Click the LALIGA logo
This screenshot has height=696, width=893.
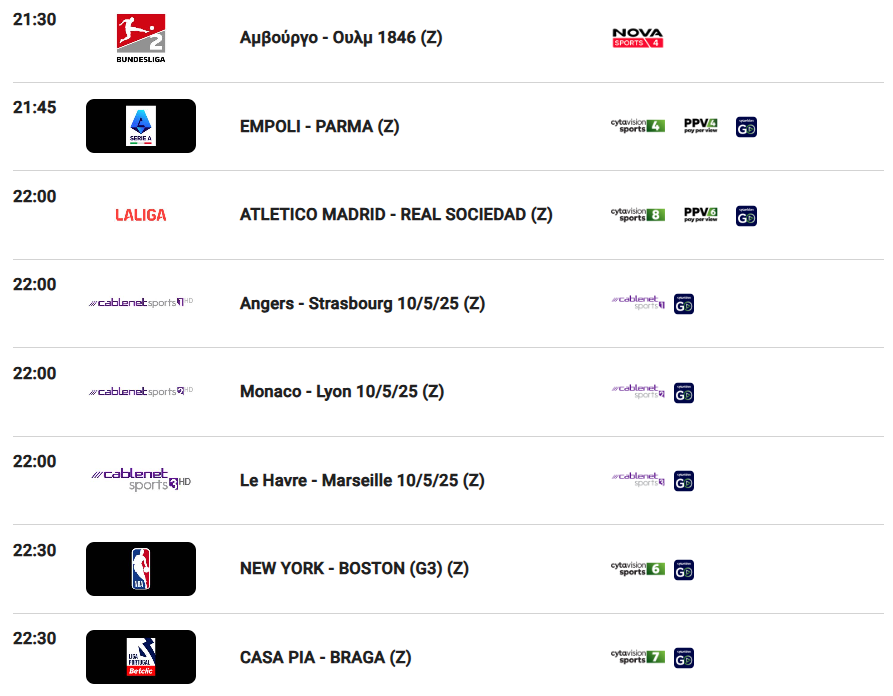tap(141, 215)
